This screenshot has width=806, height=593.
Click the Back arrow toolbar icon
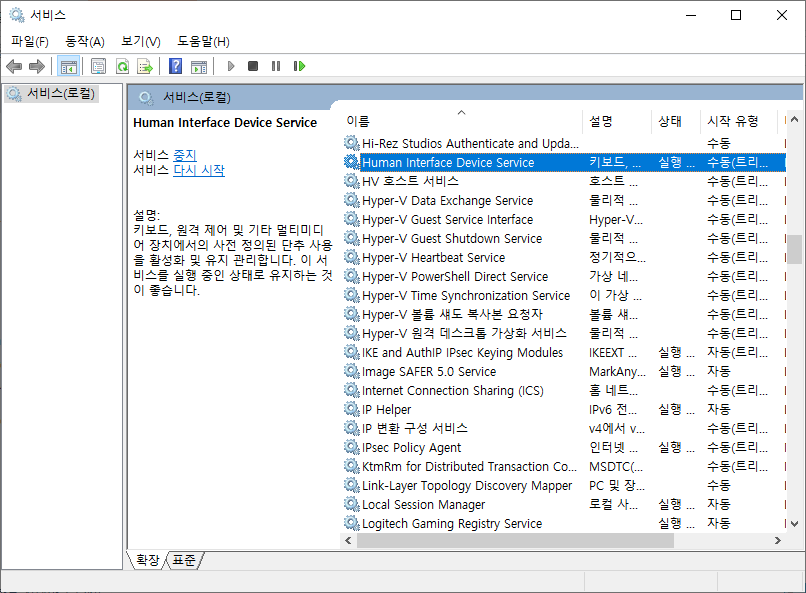[x=14, y=66]
